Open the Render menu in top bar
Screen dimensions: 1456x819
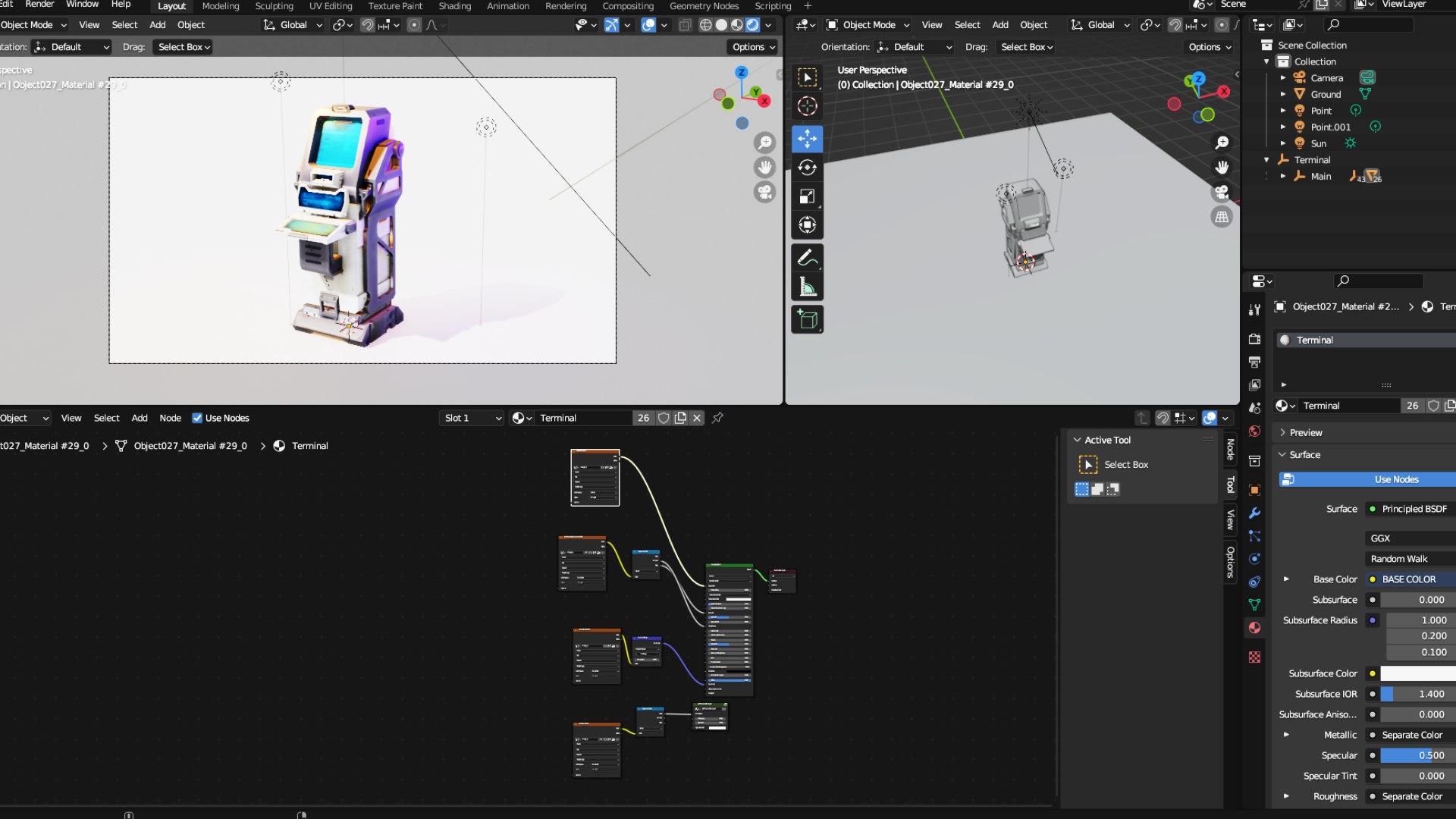tap(39, 5)
